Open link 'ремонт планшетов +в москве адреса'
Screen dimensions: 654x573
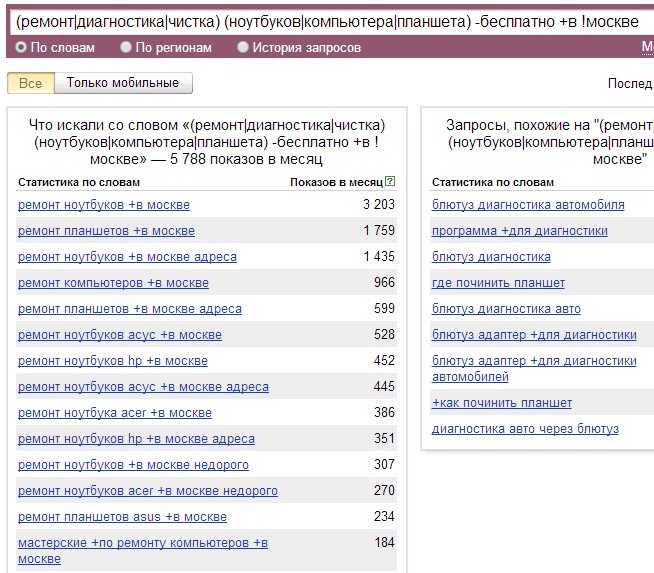(x=130, y=309)
